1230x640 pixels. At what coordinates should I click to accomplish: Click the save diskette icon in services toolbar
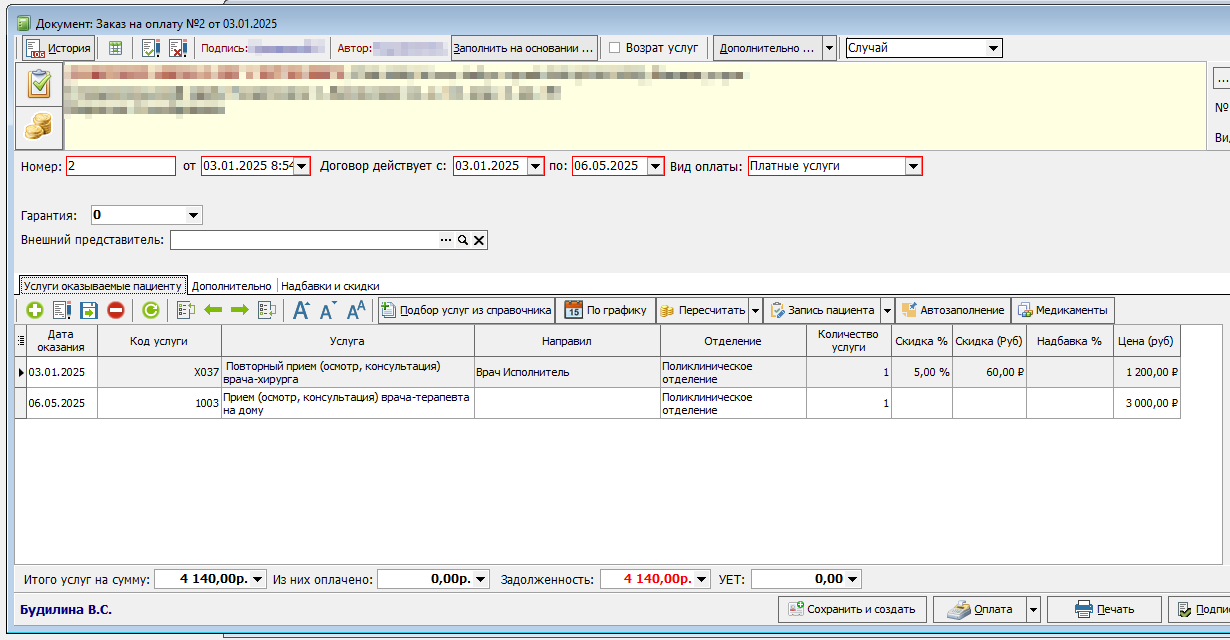(88, 310)
